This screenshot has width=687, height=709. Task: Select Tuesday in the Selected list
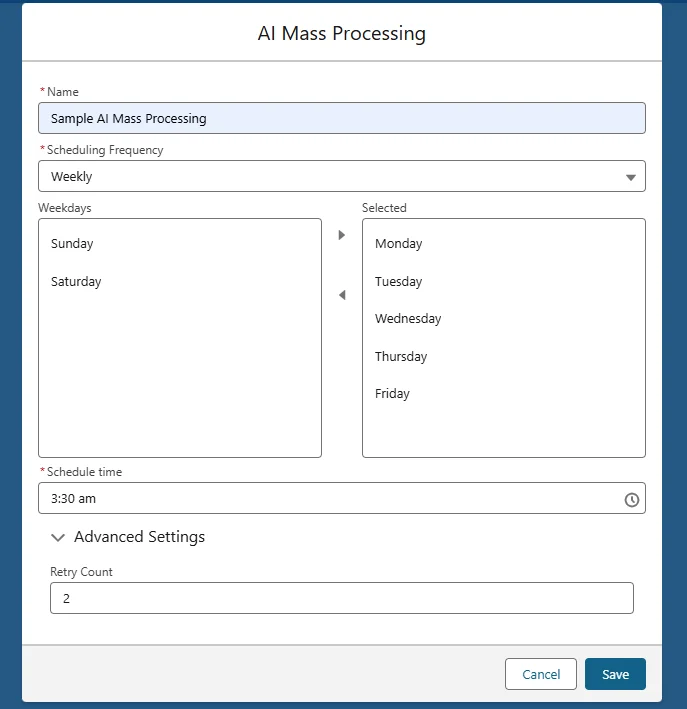(399, 282)
